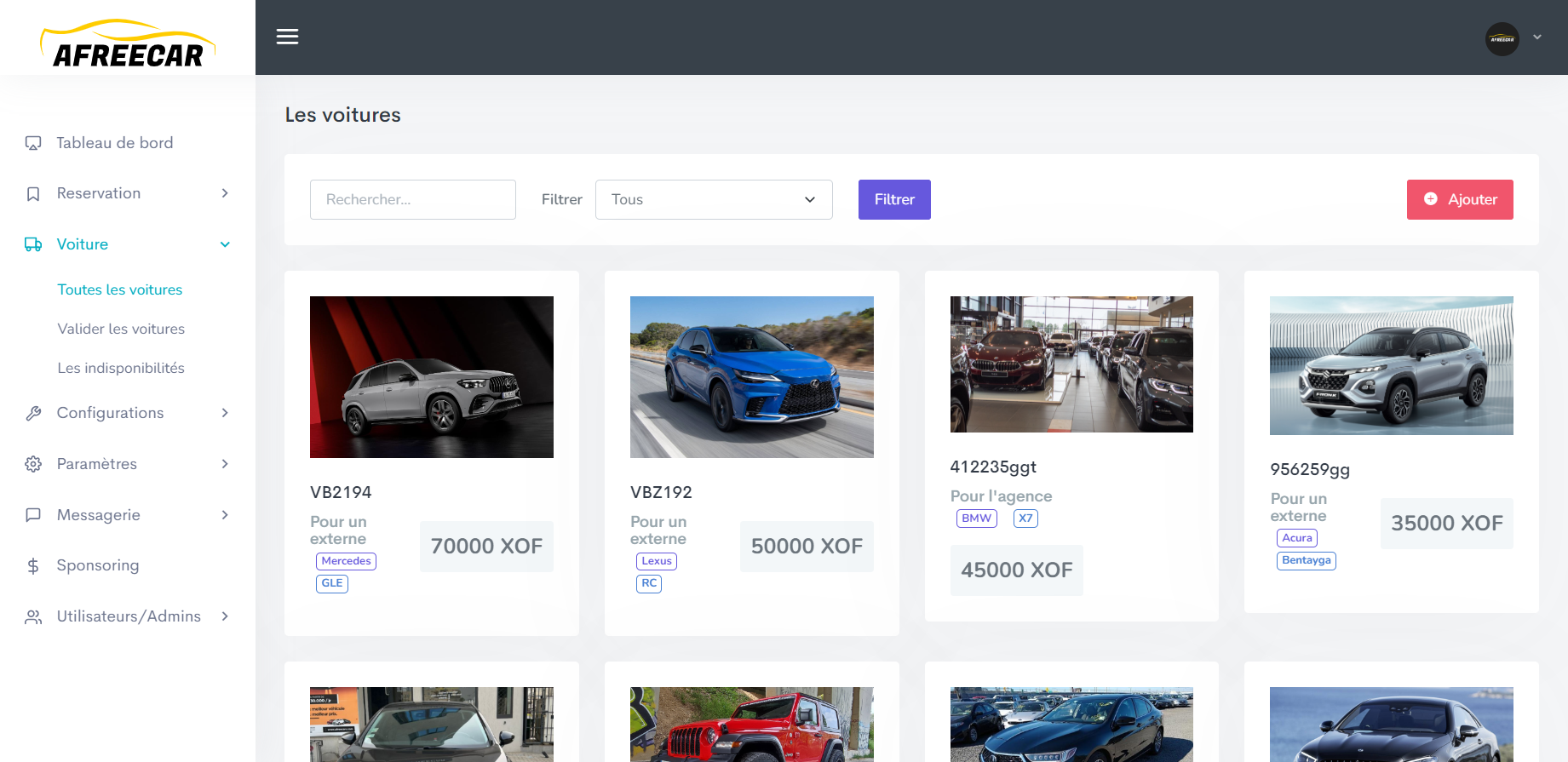
Task: Click the BMW brand tag
Action: point(976,519)
